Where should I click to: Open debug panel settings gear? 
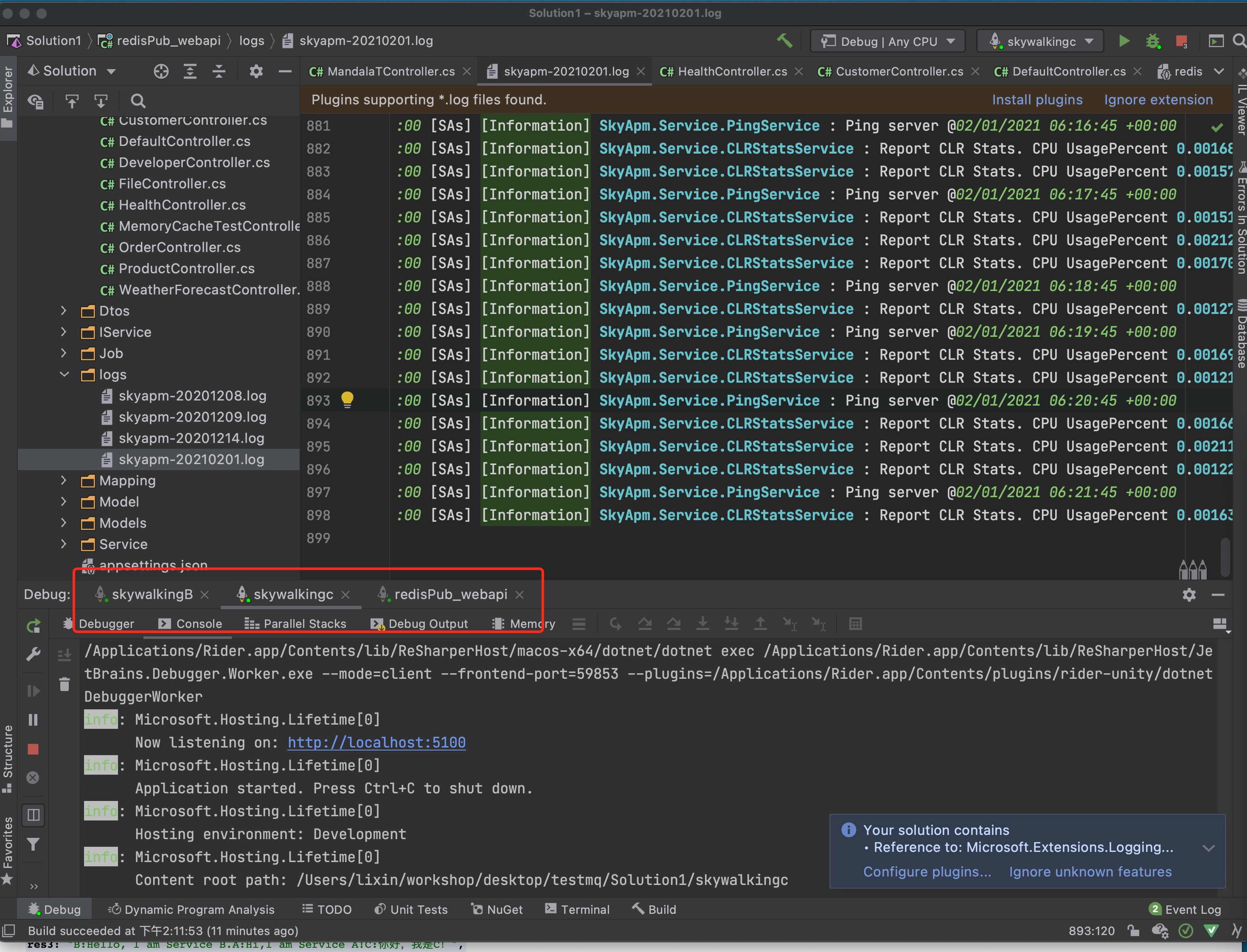click(x=1189, y=594)
